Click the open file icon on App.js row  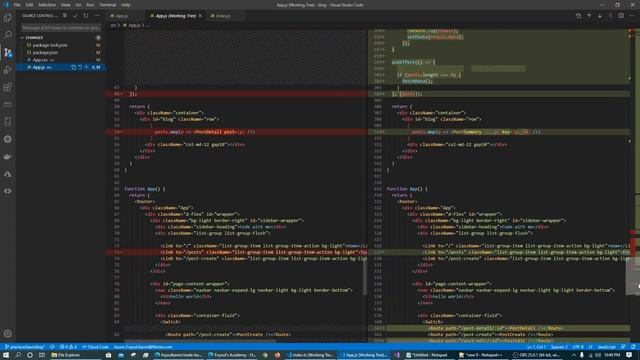[73, 67]
